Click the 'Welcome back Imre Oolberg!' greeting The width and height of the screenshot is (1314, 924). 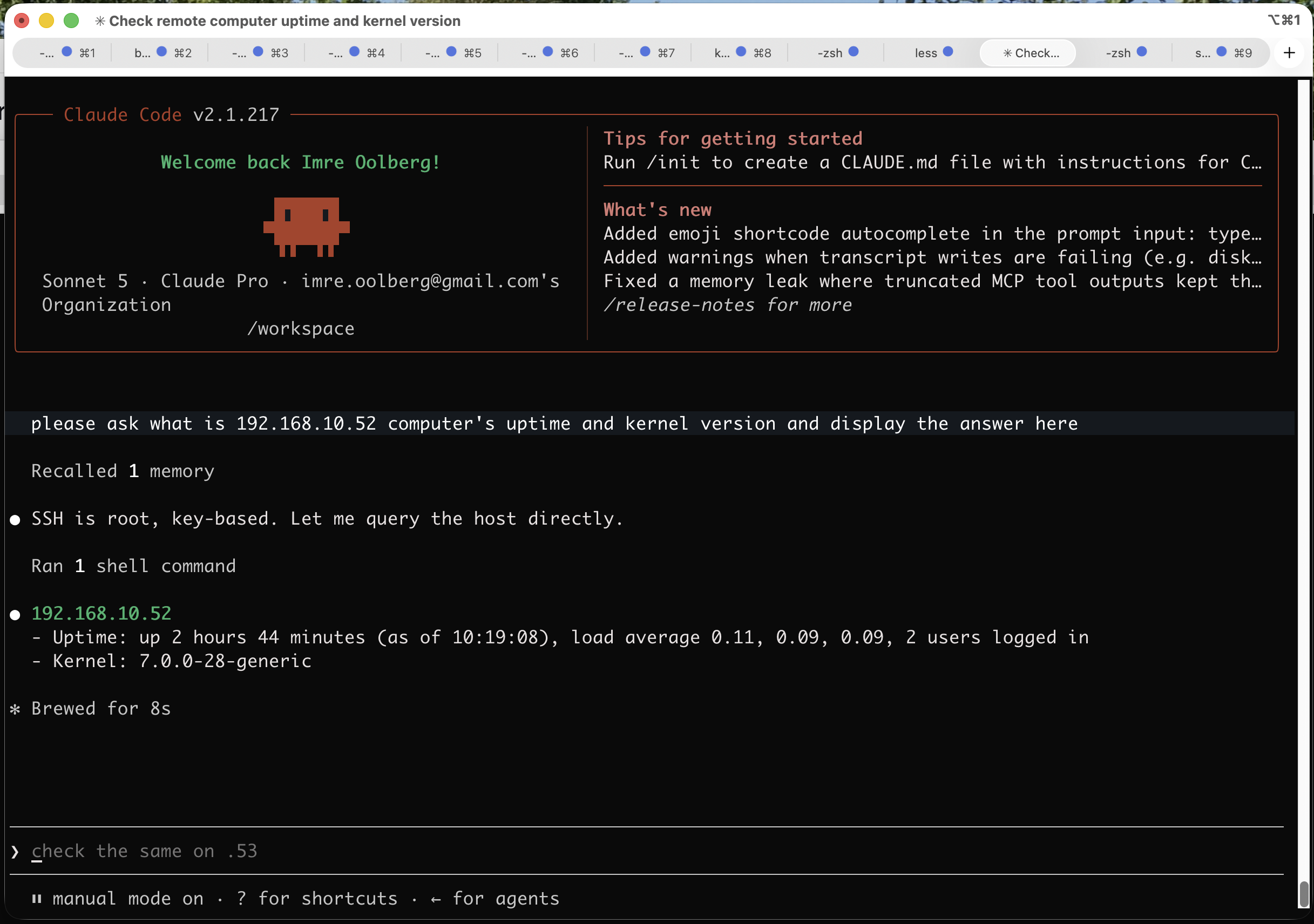[x=301, y=162]
